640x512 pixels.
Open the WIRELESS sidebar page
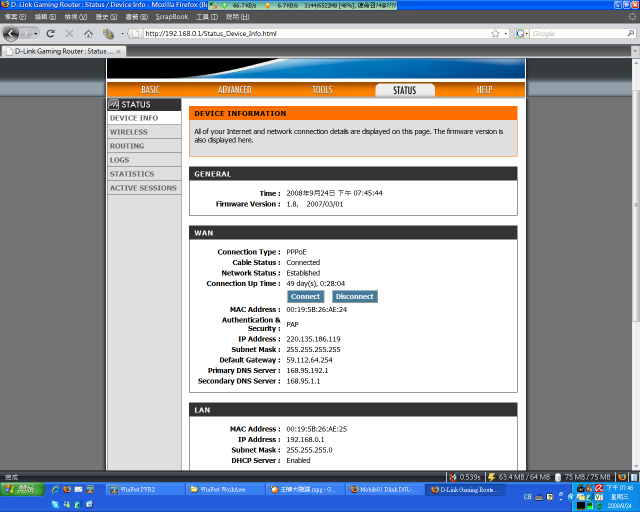pyautogui.click(x=144, y=132)
